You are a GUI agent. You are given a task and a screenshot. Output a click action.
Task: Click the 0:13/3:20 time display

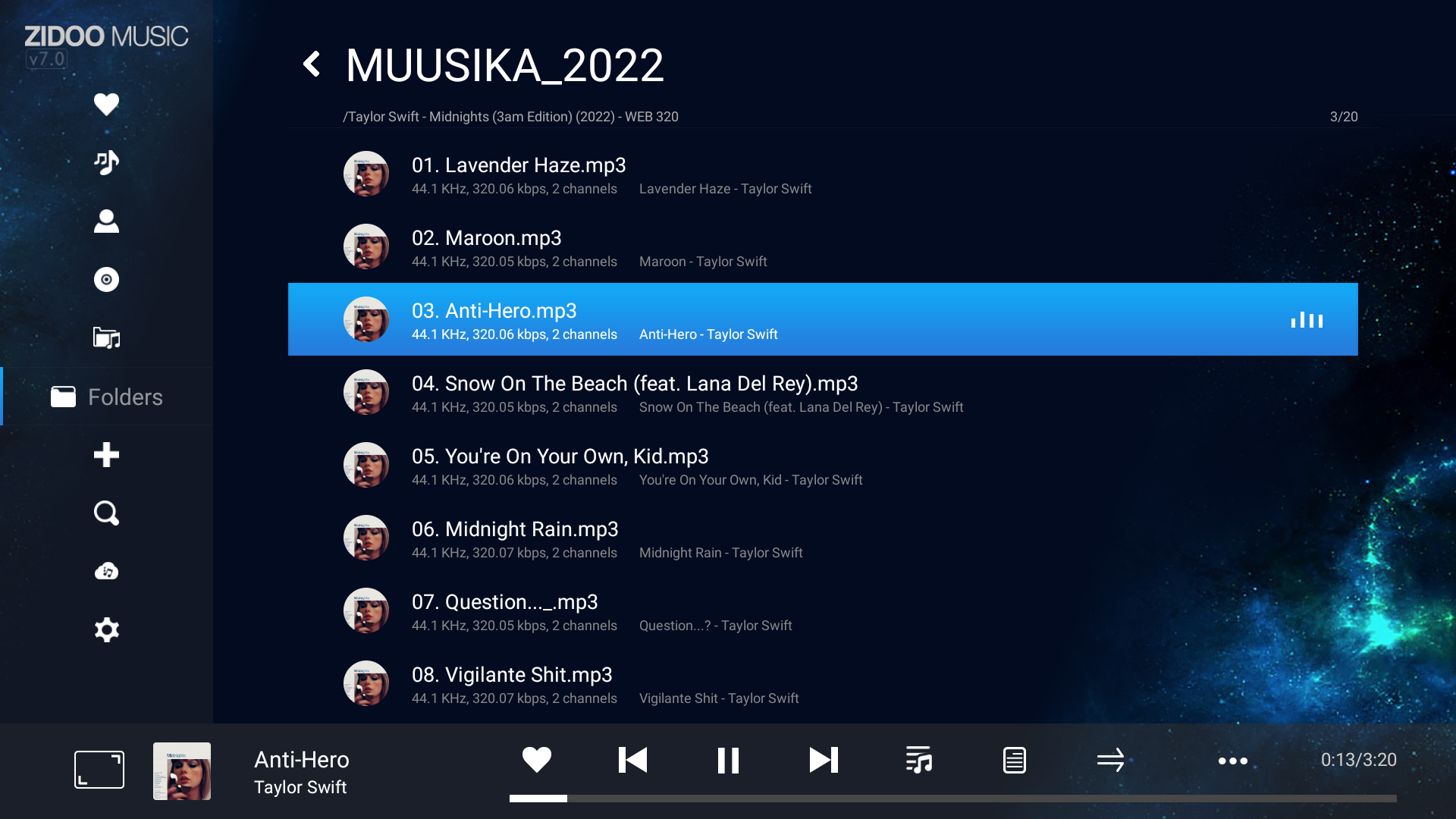pos(1358,760)
